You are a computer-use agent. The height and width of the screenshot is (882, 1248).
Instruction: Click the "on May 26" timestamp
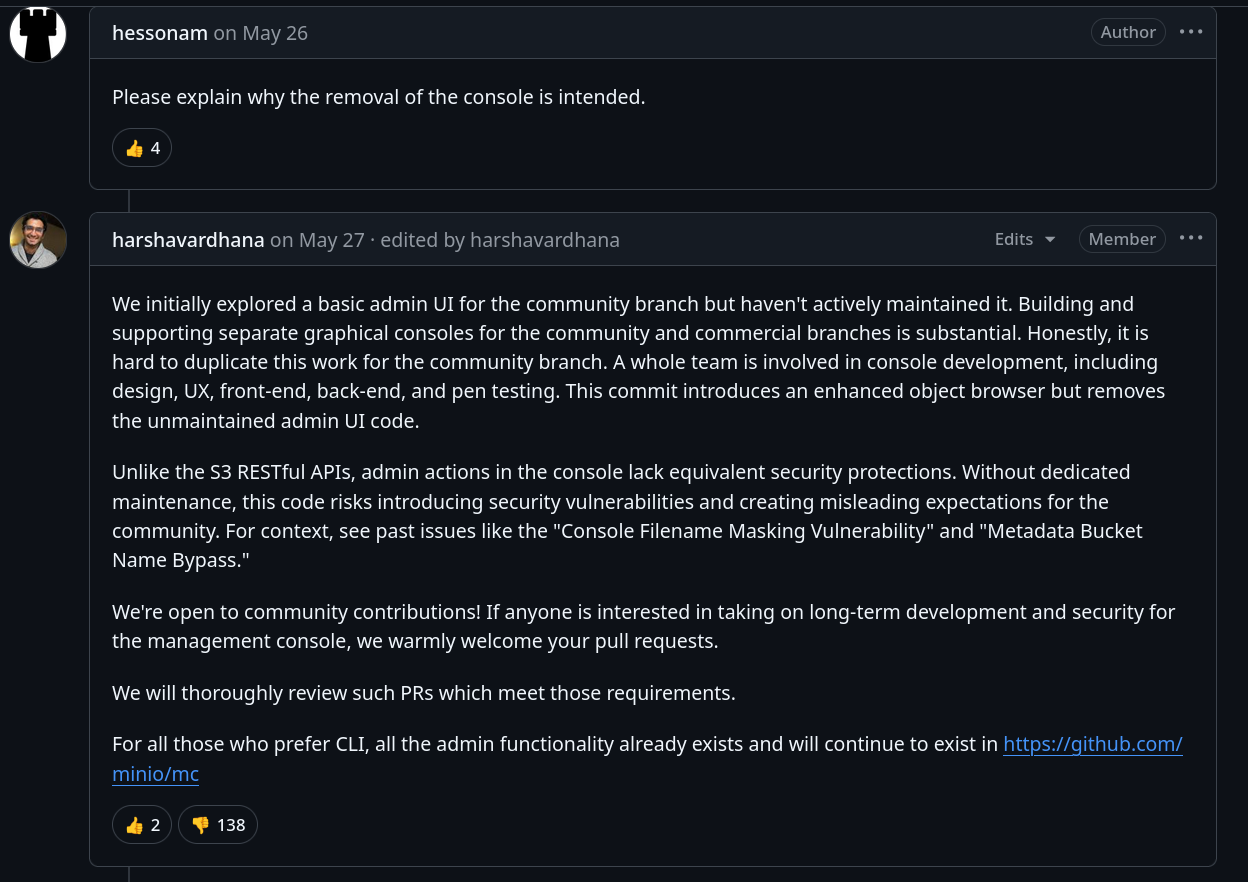[261, 33]
